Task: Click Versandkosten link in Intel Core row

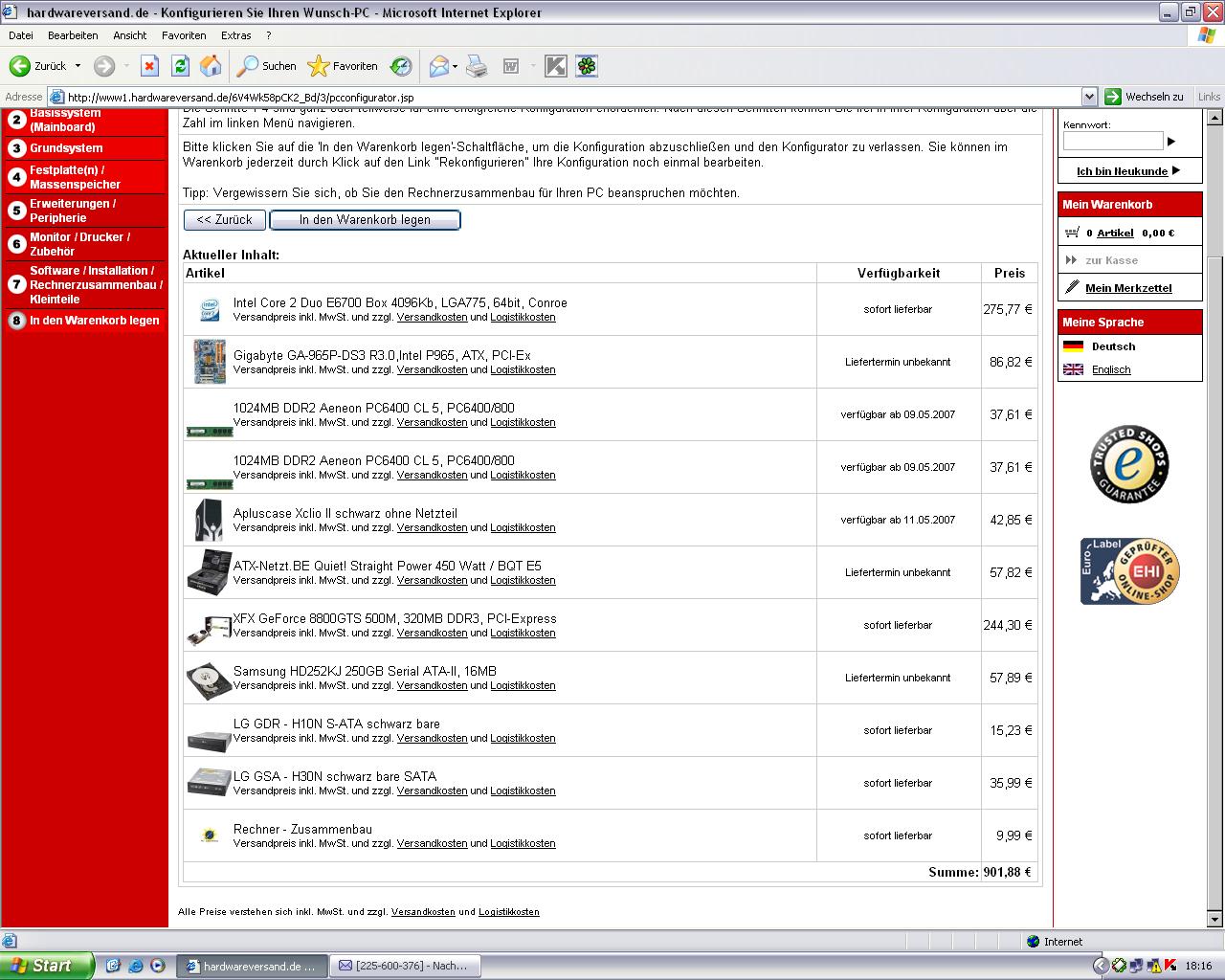Action: (x=432, y=317)
